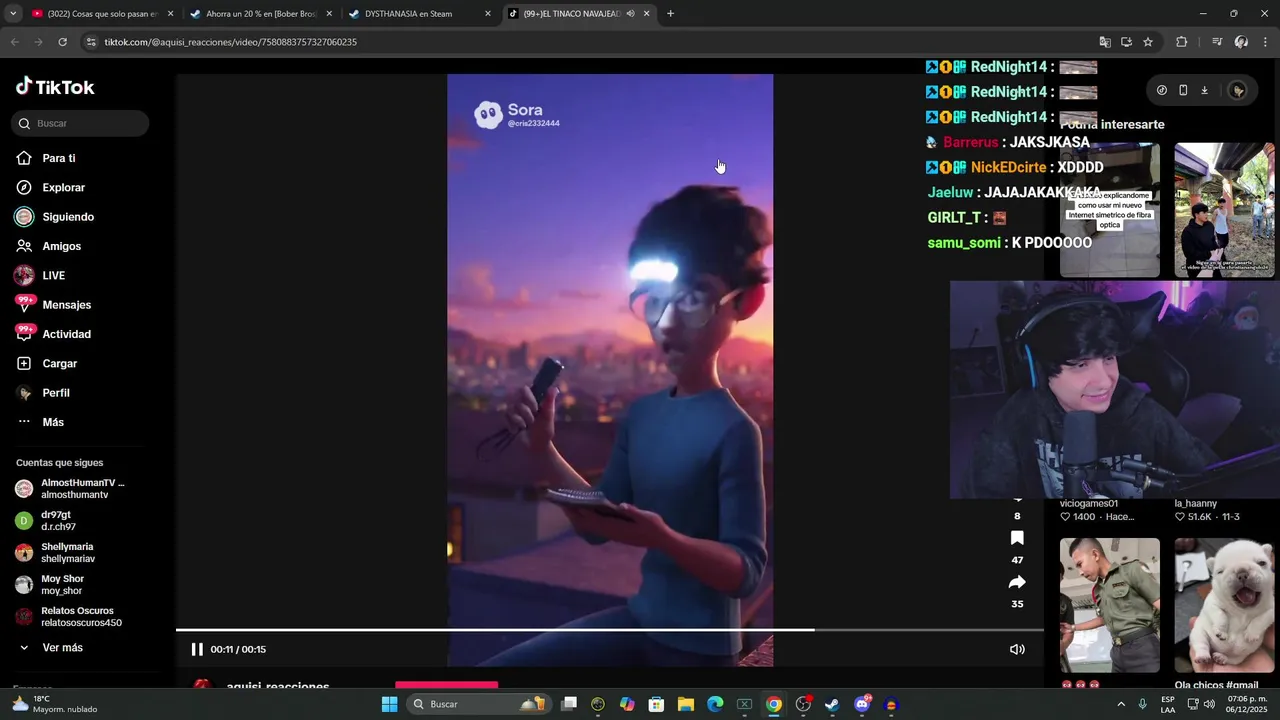Viewport: 1280px width, 720px height.
Task: Bookmark this page with star
Action: [1148, 42]
